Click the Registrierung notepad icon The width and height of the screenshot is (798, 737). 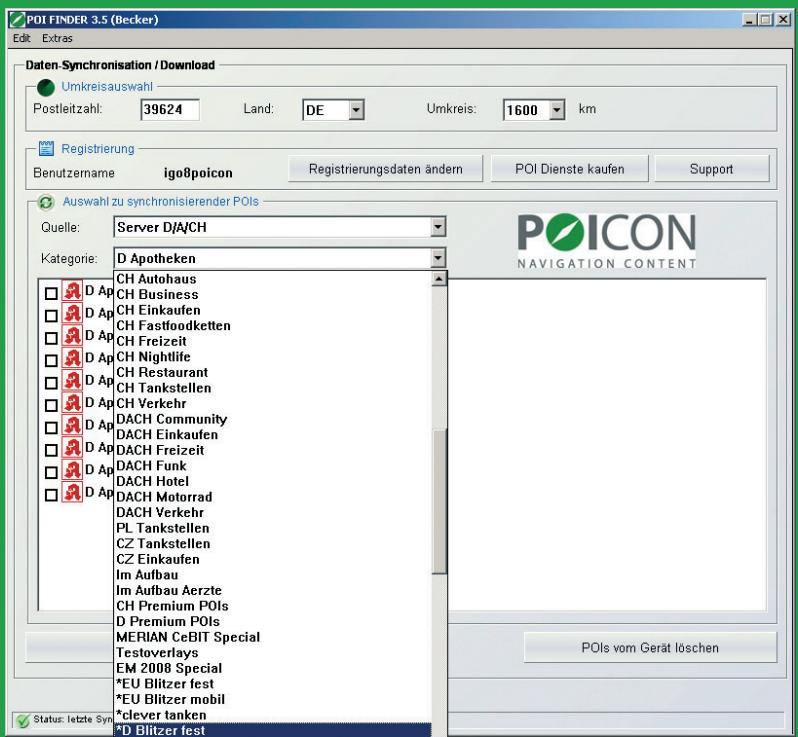pyautogui.click(x=46, y=149)
